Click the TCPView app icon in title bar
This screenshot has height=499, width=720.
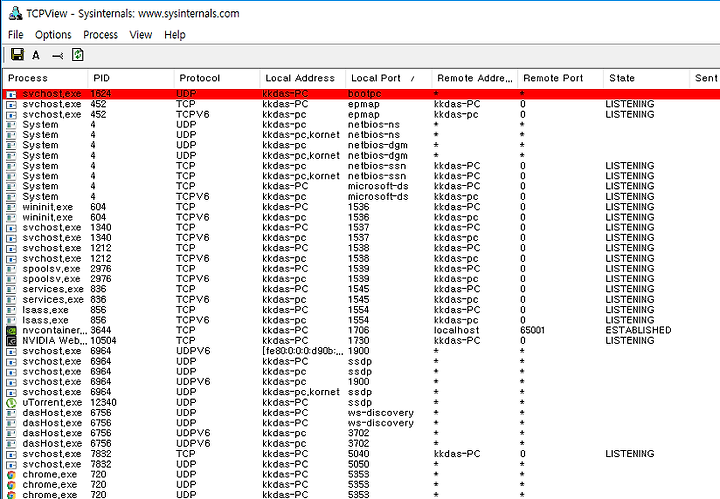click(x=15, y=13)
